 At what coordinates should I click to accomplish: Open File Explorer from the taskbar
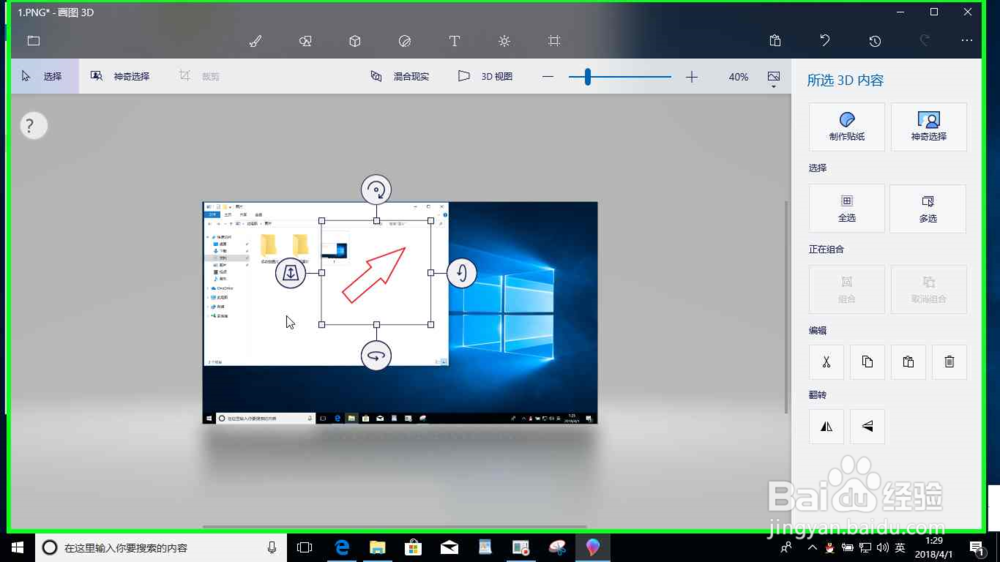pos(378,547)
